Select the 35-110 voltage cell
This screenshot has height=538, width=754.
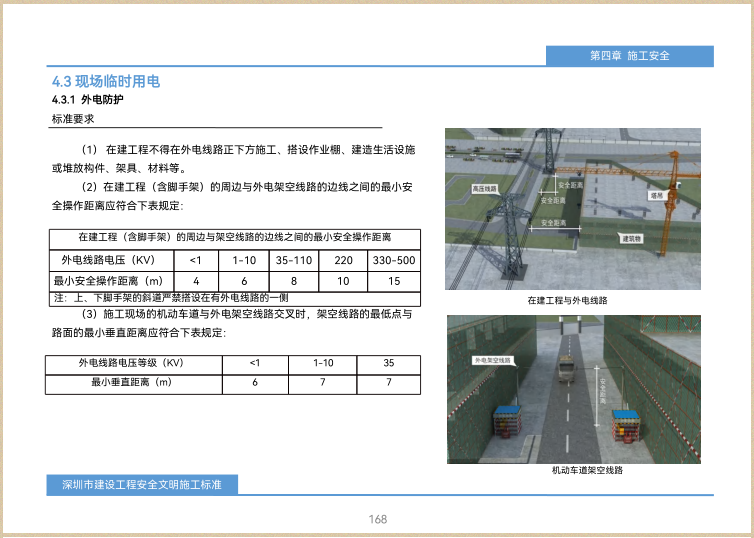(293, 260)
